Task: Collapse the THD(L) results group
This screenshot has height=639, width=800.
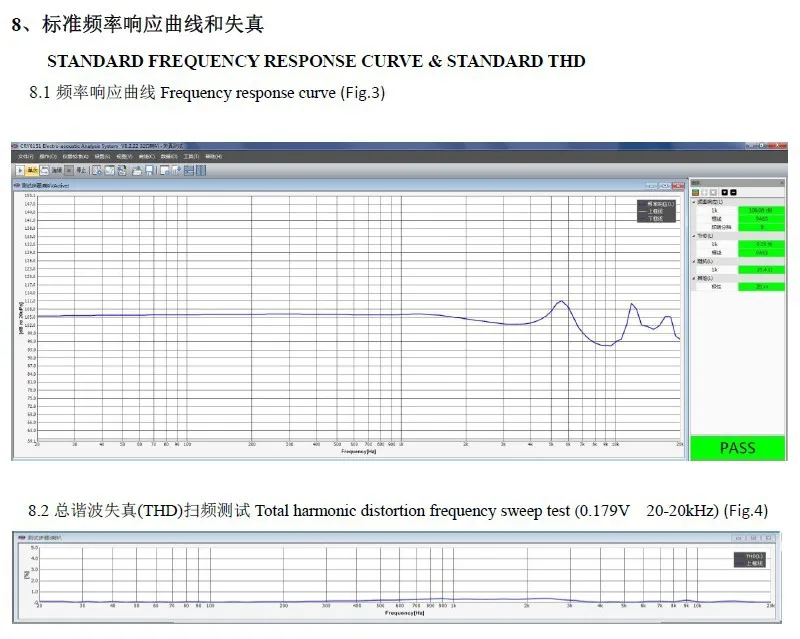Action: 693,236
